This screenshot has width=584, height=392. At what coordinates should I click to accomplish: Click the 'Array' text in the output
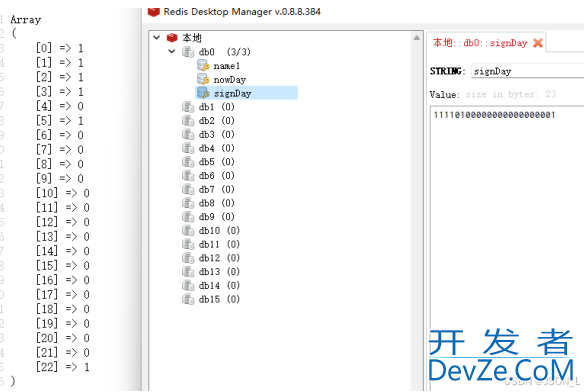coord(26,19)
